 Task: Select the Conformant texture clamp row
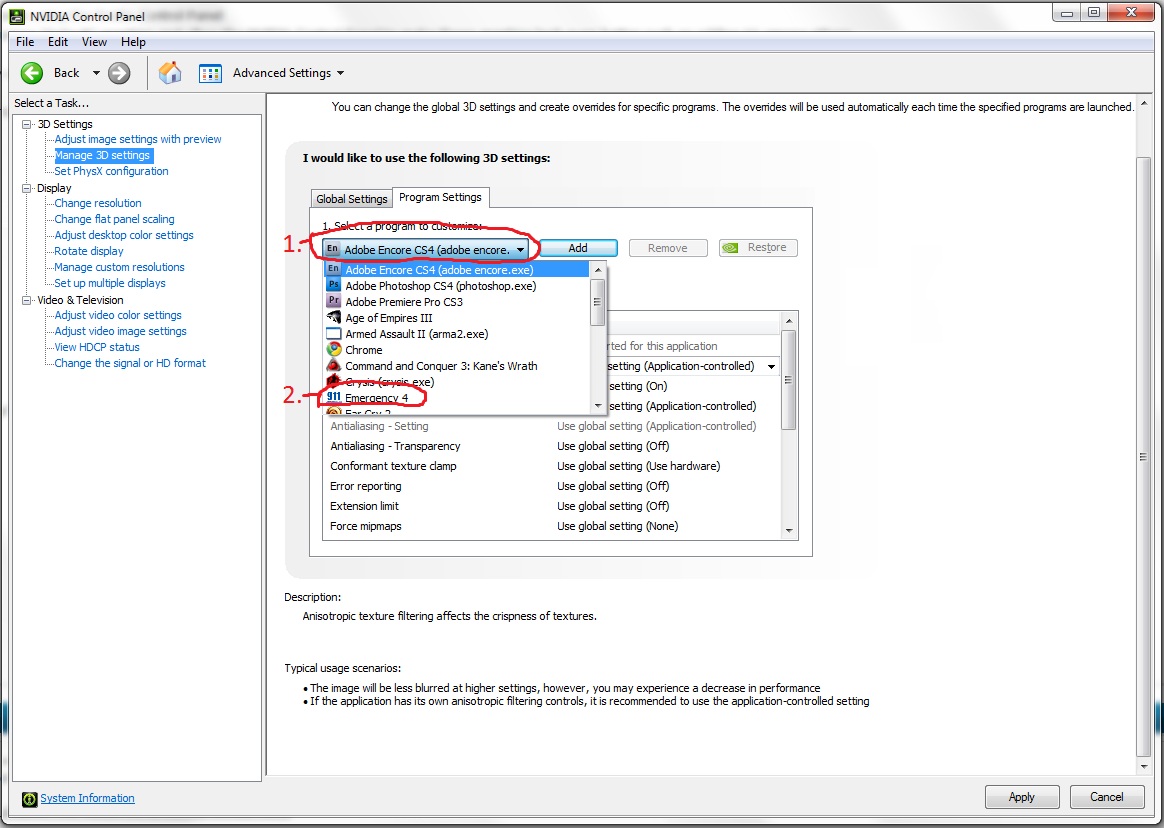(552, 466)
